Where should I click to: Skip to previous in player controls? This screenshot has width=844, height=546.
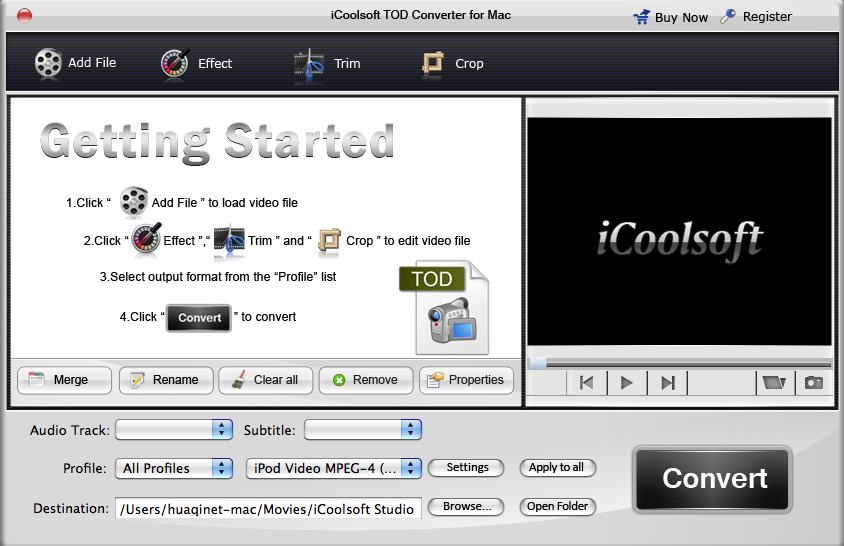tap(587, 382)
